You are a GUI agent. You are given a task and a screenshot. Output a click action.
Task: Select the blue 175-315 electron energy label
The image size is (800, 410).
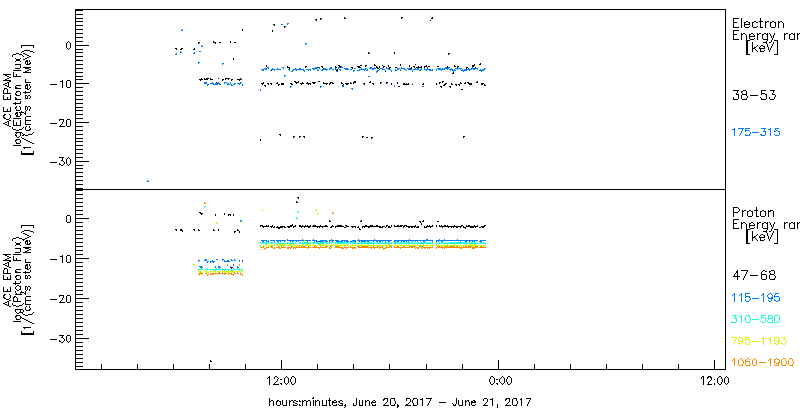pyautogui.click(x=756, y=133)
